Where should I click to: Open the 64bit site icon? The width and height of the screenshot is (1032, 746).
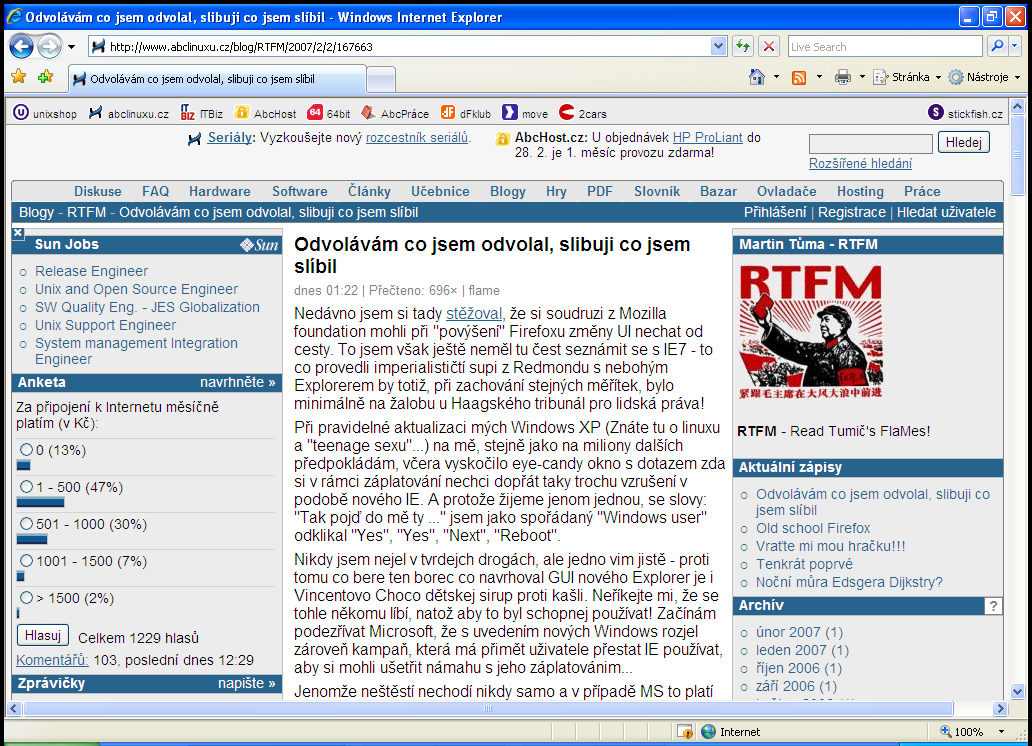[x=315, y=113]
